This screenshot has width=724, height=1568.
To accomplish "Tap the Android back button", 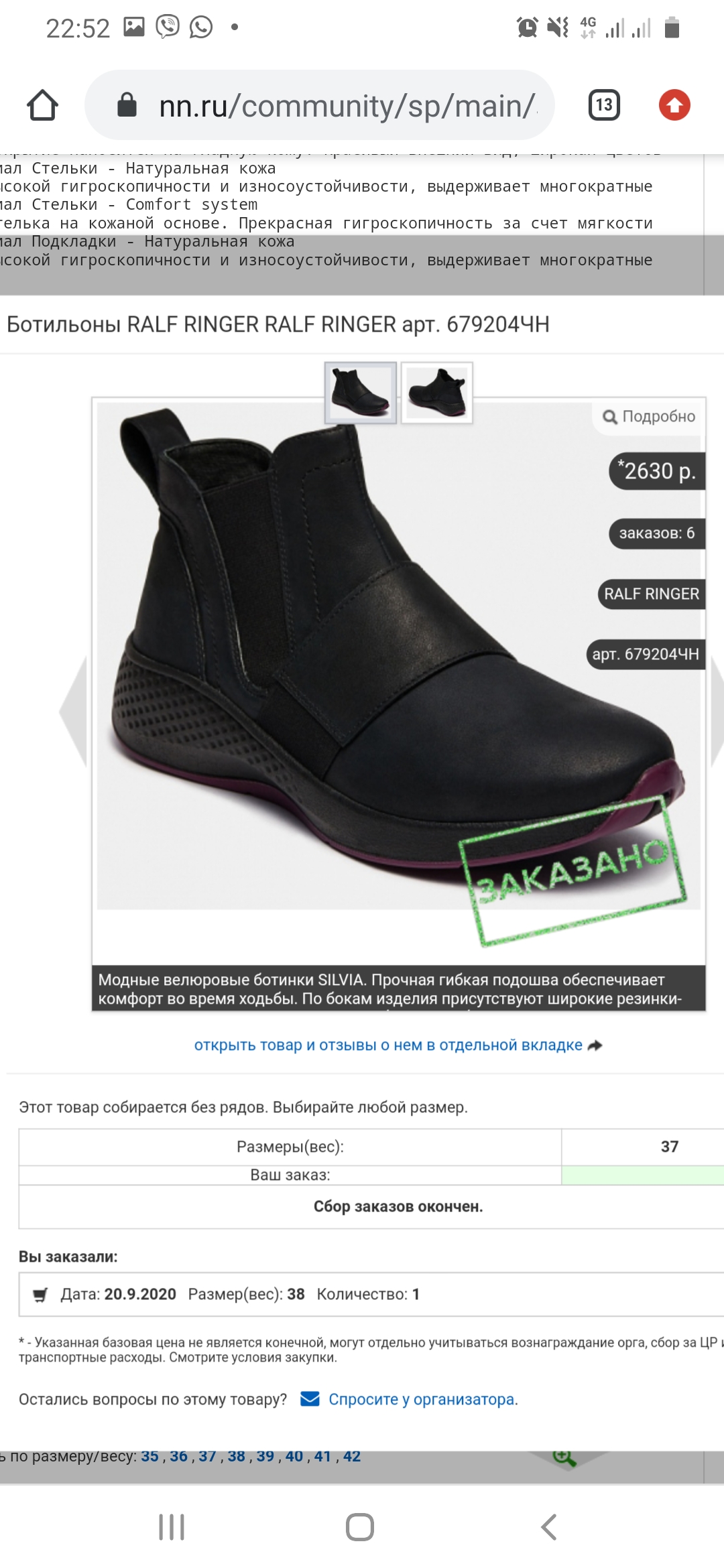I will pos(549,1527).
